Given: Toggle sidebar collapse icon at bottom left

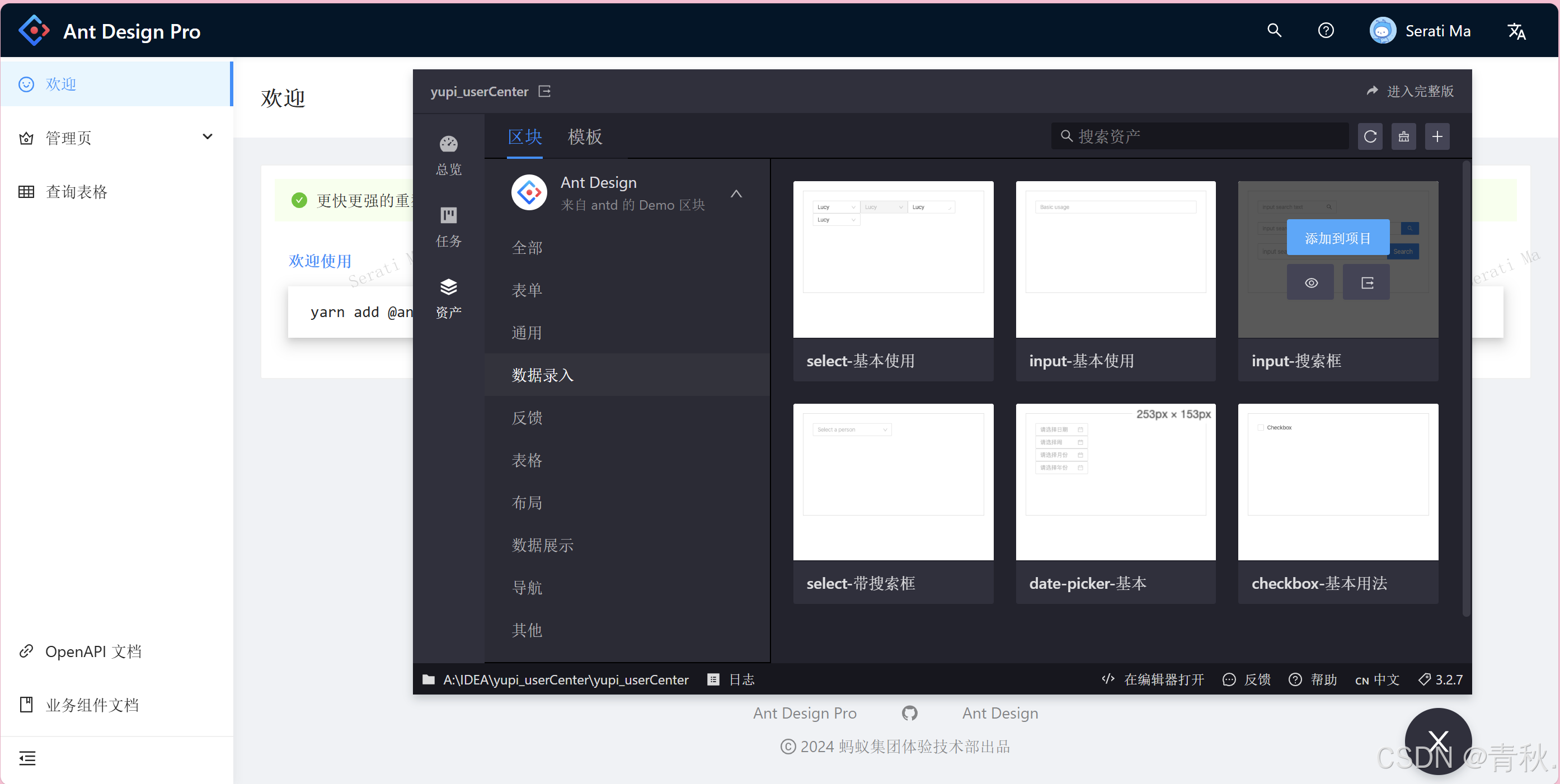Looking at the screenshot, I should click(27, 758).
